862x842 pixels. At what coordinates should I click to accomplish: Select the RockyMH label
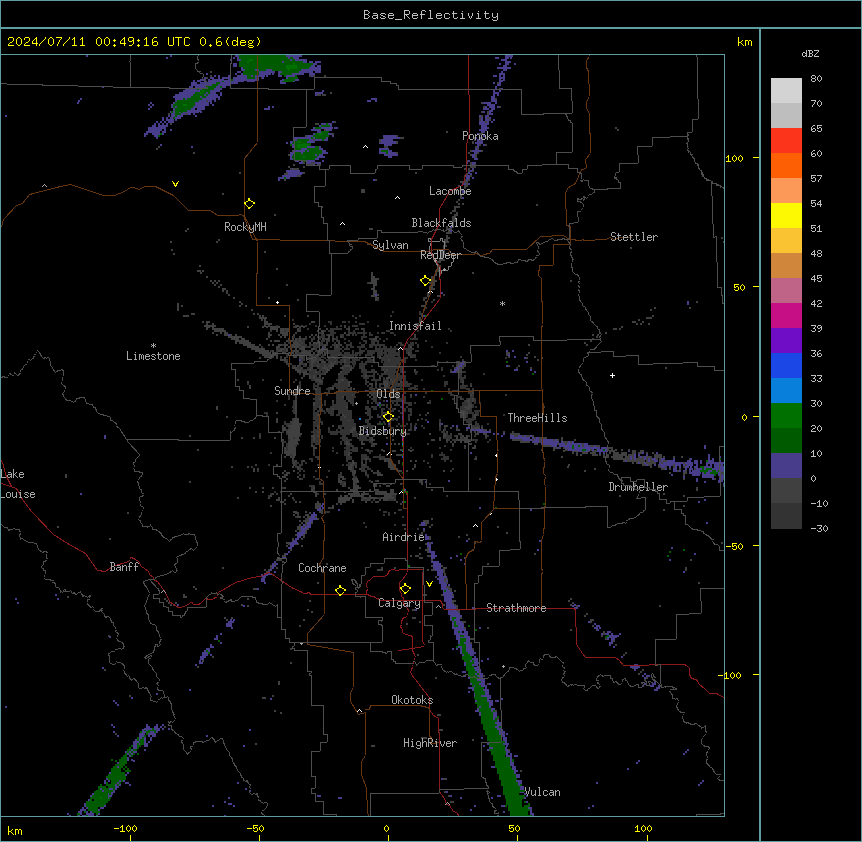245,227
